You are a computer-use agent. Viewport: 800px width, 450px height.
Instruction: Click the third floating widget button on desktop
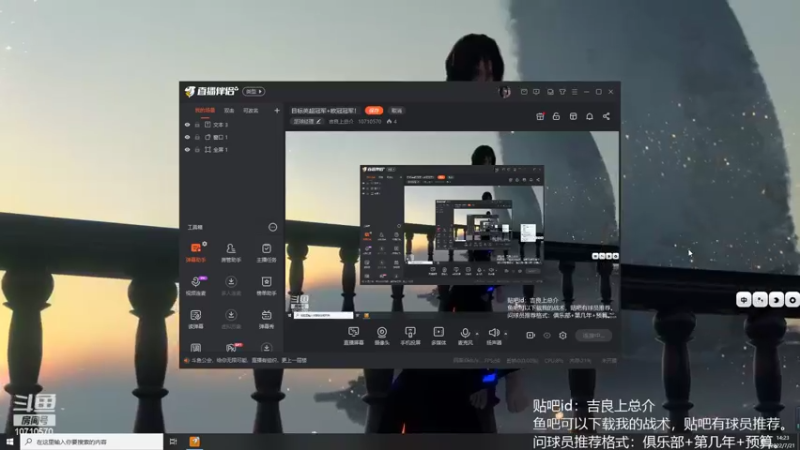776,300
